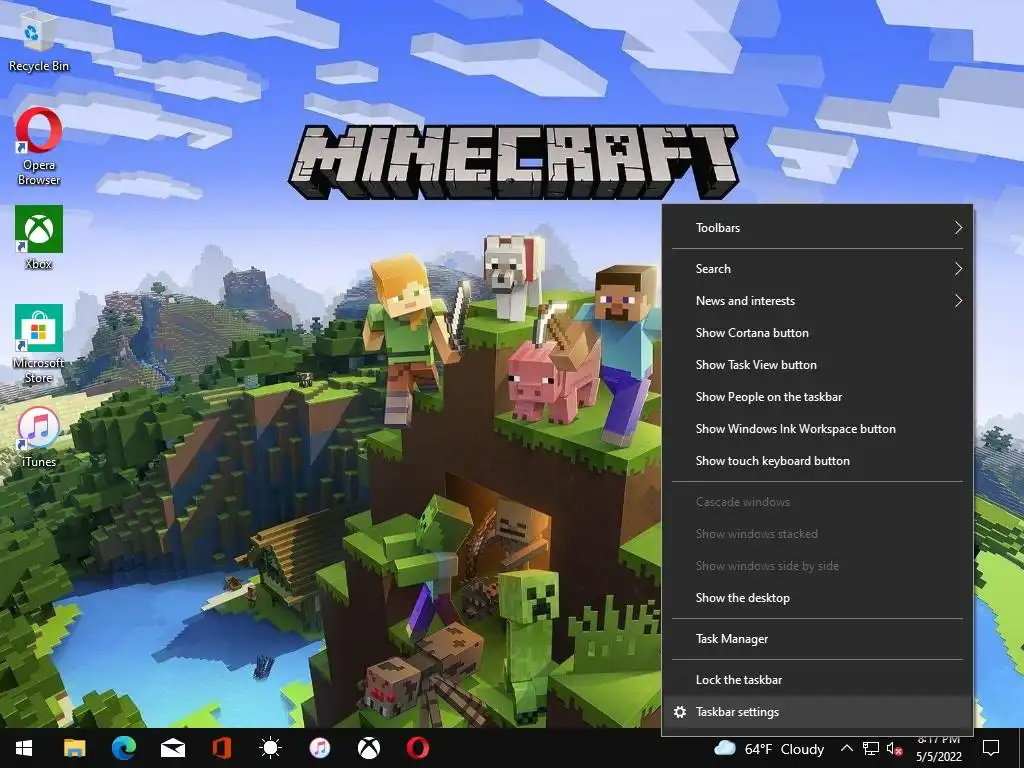The height and width of the screenshot is (768, 1024).
Task: Launch Microsoft Edge from the taskbar
Action: coord(123,748)
